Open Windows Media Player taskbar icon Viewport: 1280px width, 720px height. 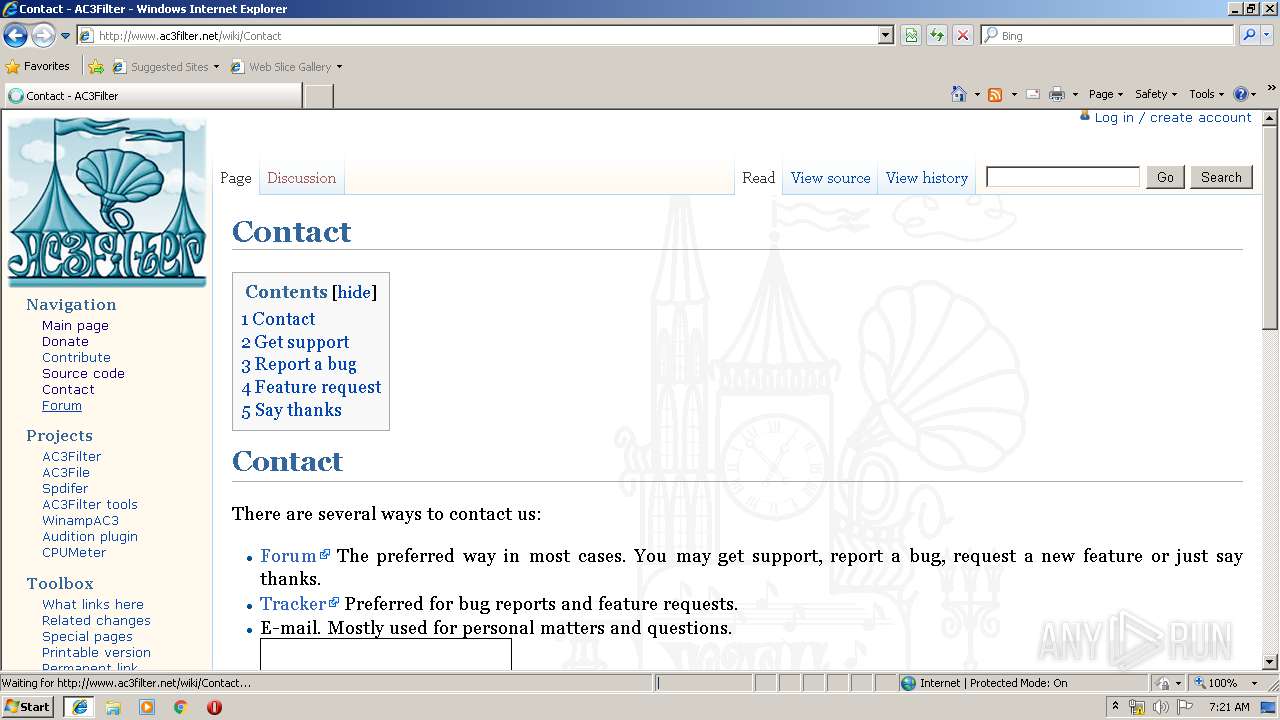[x=147, y=707]
